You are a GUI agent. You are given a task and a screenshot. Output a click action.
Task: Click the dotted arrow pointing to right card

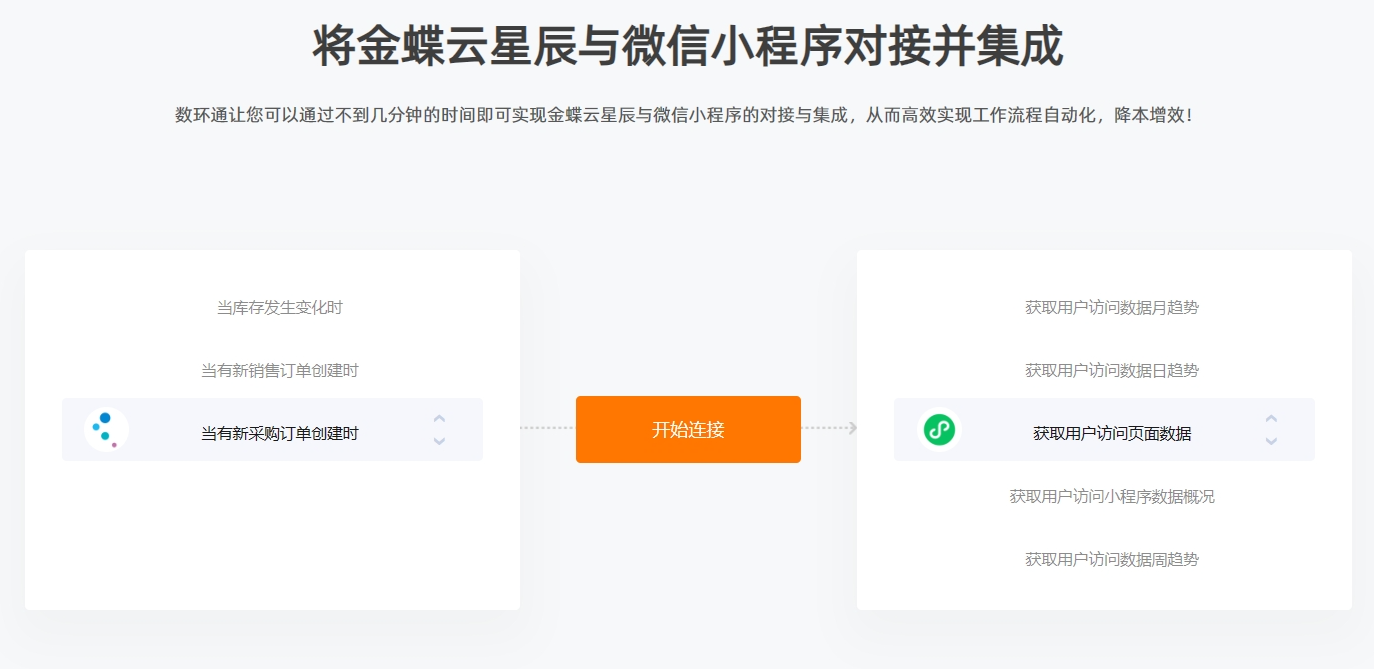[830, 428]
